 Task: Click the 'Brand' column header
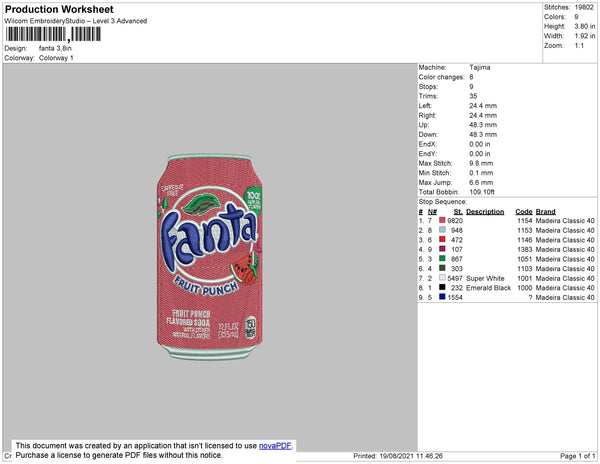click(x=545, y=212)
